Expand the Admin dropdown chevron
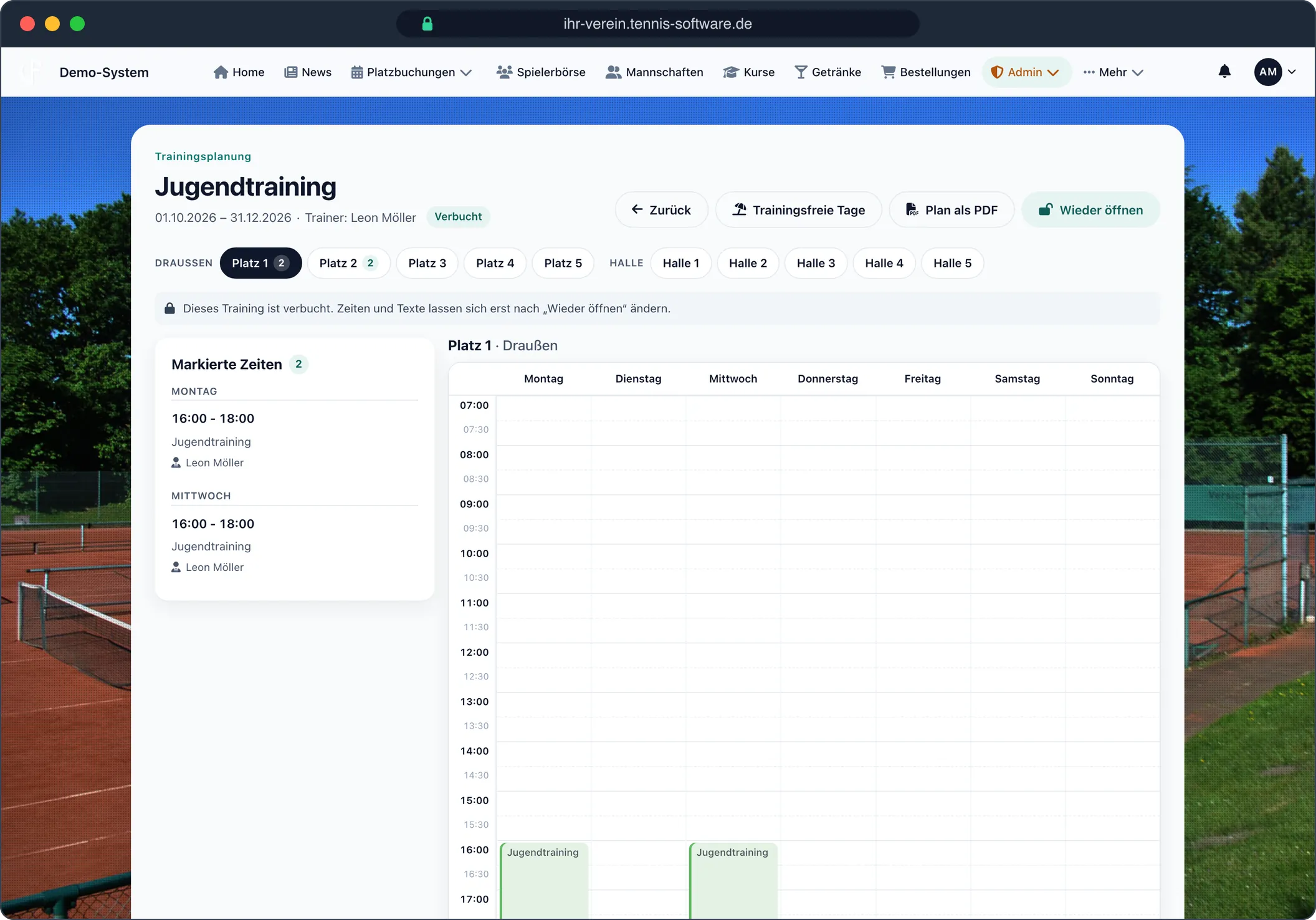The image size is (1316, 920). 1053,73
